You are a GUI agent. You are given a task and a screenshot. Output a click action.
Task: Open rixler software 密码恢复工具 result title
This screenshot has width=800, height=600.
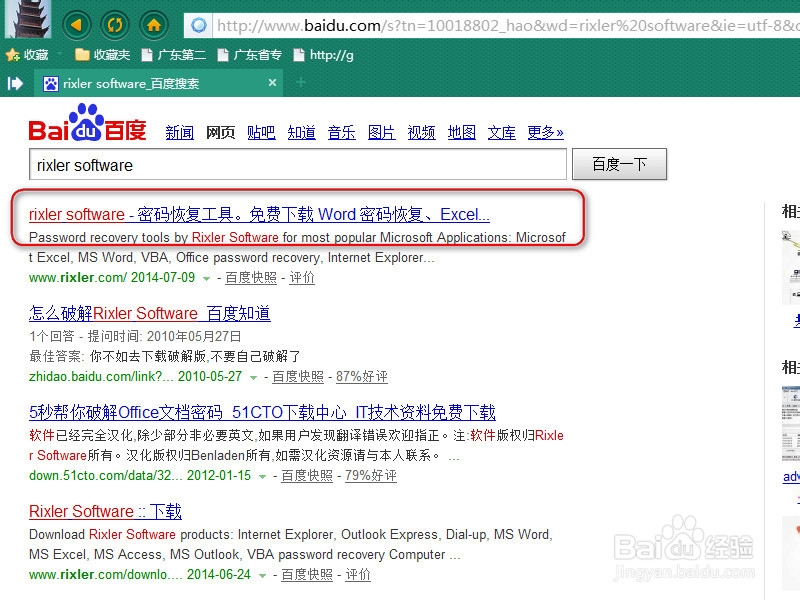[259, 214]
